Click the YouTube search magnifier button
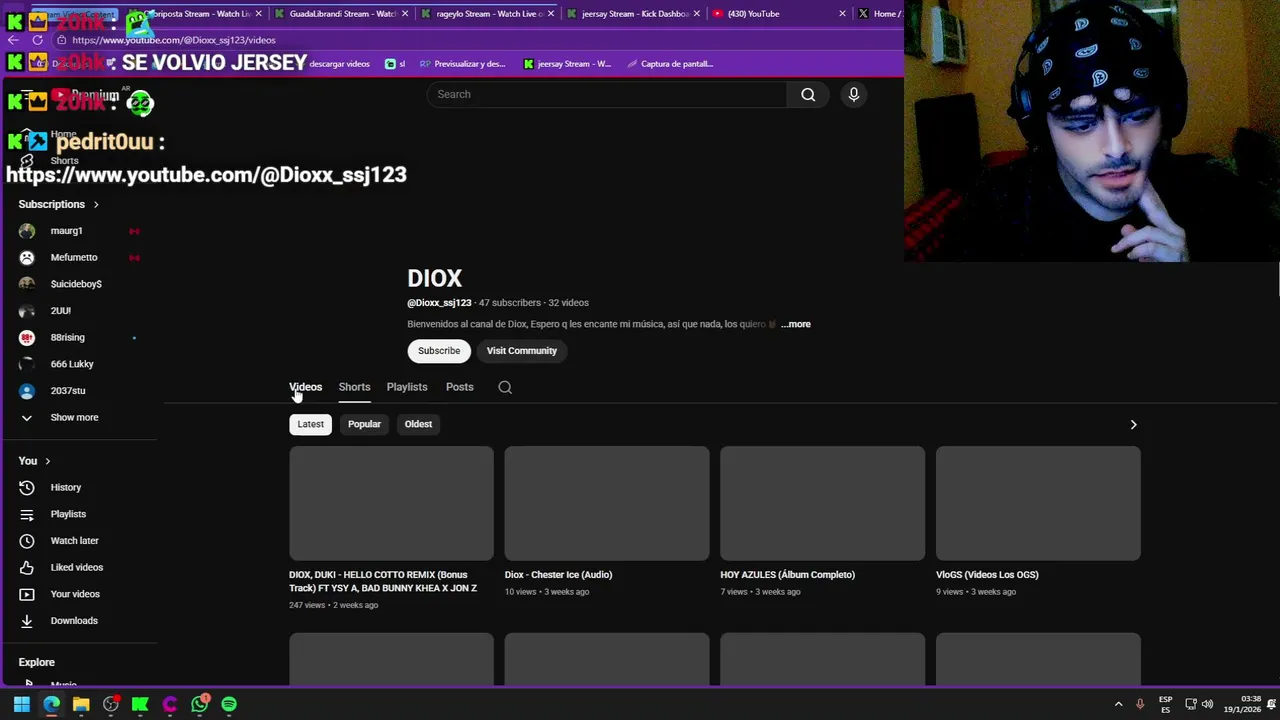This screenshot has width=1280, height=720. [x=808, y=94]
